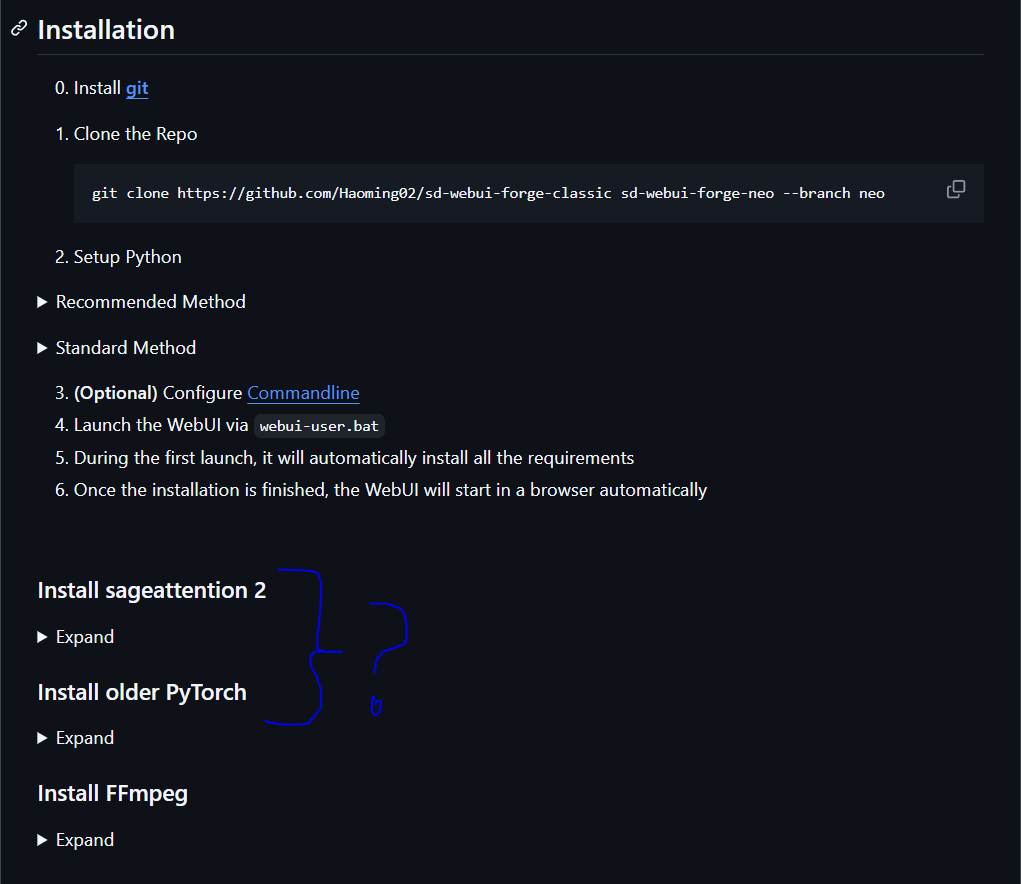Screen dimensions: 1021x884
Task: Click the Install older PyTorch heading
Action: point(142,692)
